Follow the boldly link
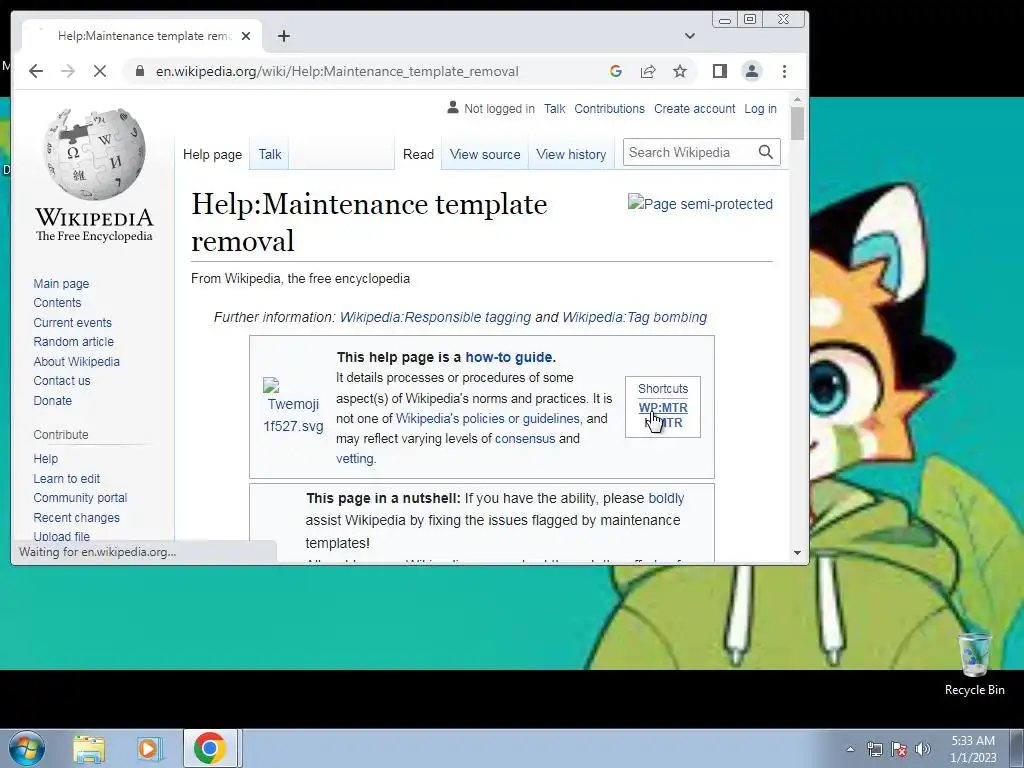The image size is (1024, 768). point(666,498)
